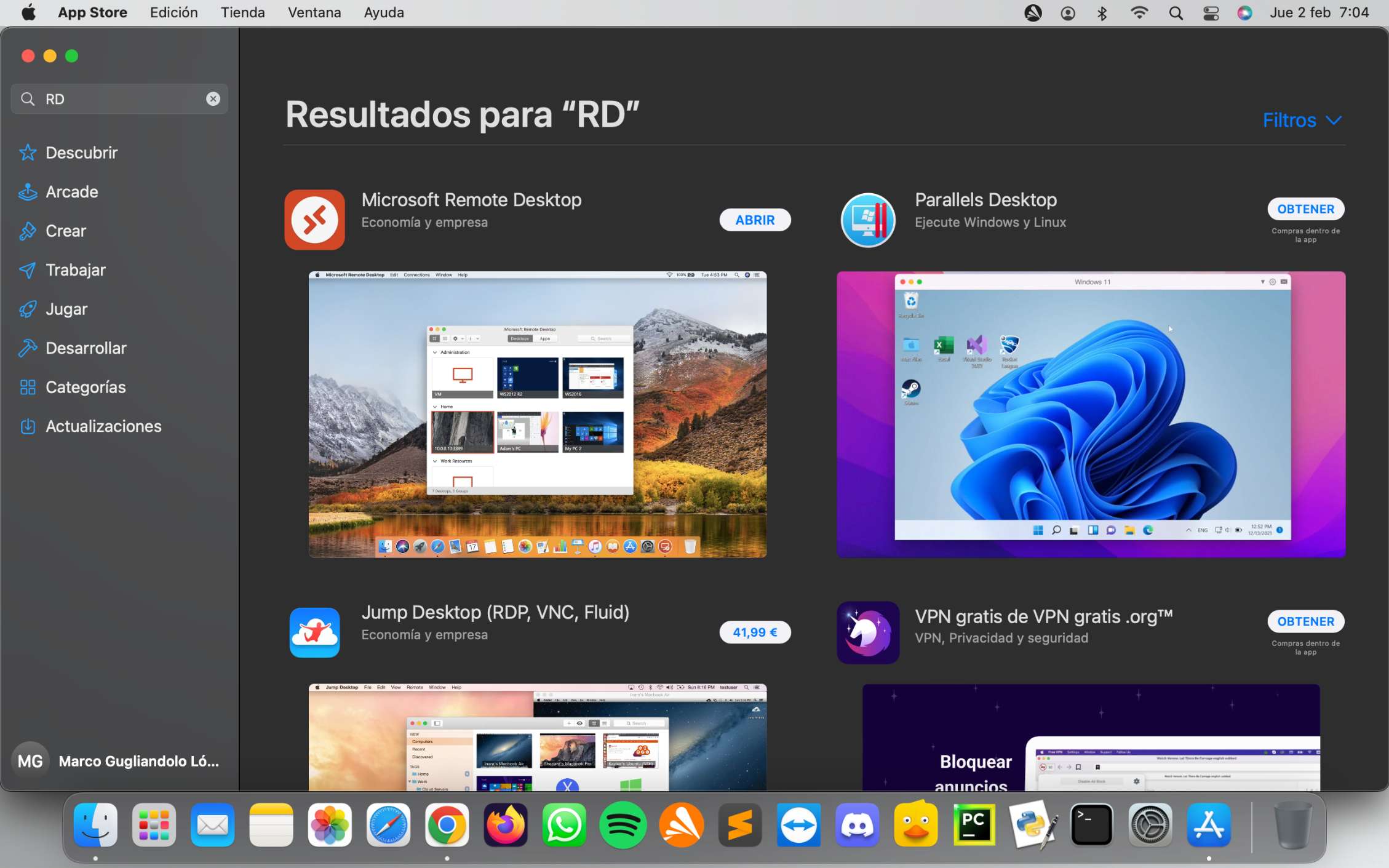Image resolution: width=1389 pixels, height=868 pixels.
Task: Click the Parallels Desktop app icon
Action: pyautogui.click(x=868, y=220)
